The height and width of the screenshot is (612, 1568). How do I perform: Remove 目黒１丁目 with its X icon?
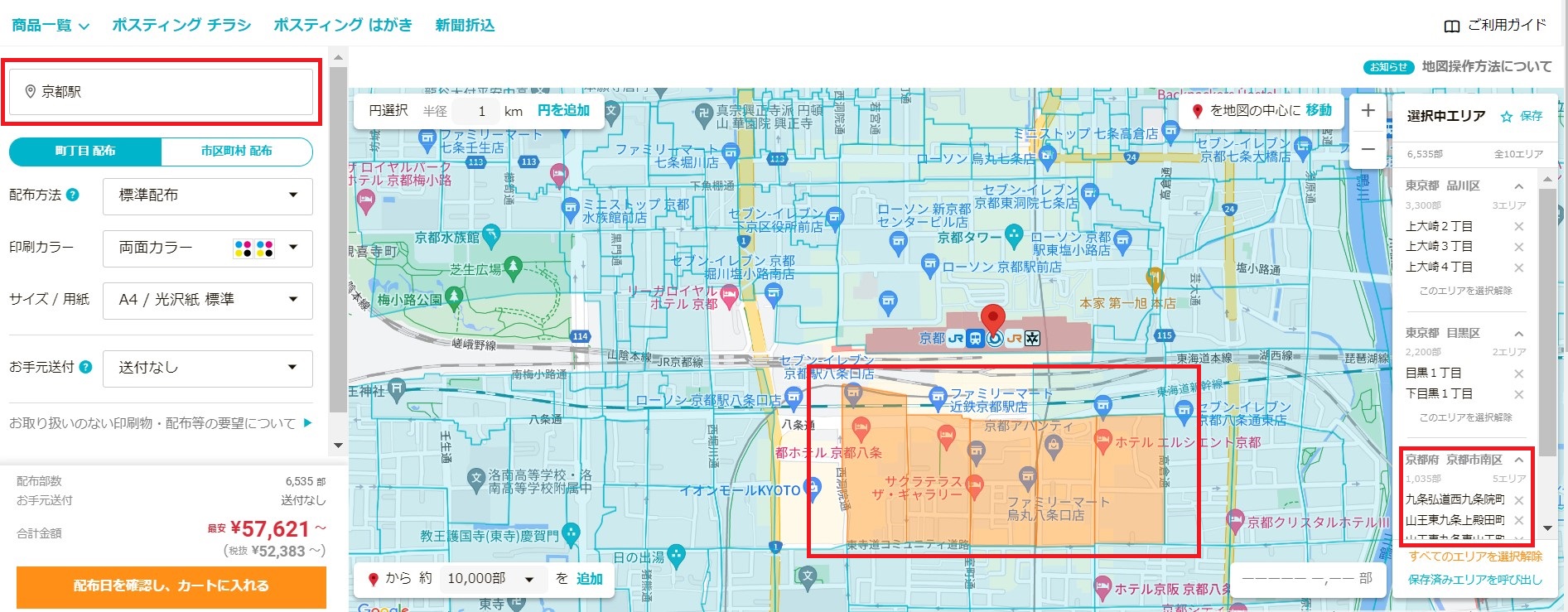(1519, 373)
